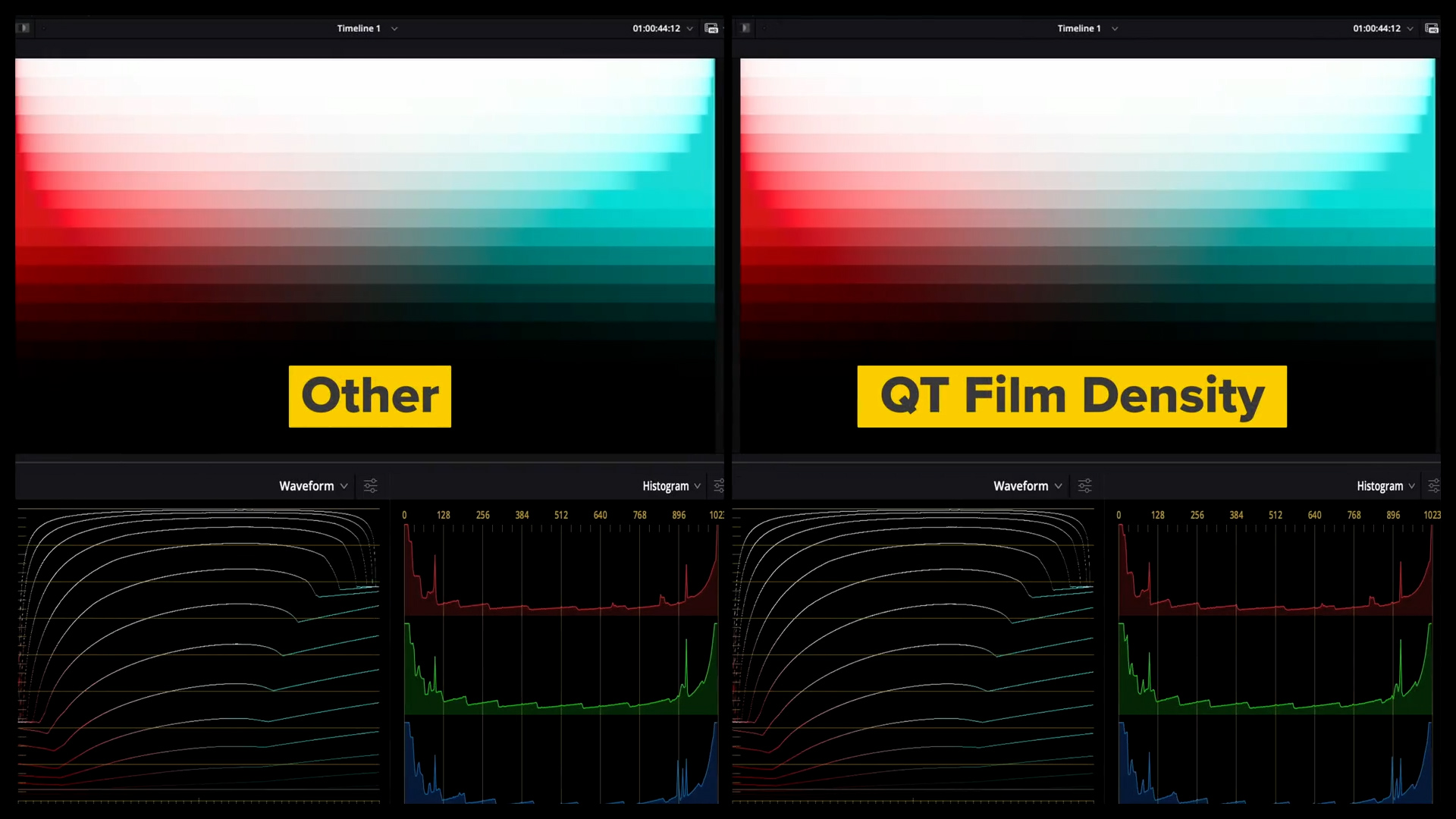Click the Timeline 1 label on left viewer
The height and width of the screenshot is (819, 1456).
(x=357, y=27)
